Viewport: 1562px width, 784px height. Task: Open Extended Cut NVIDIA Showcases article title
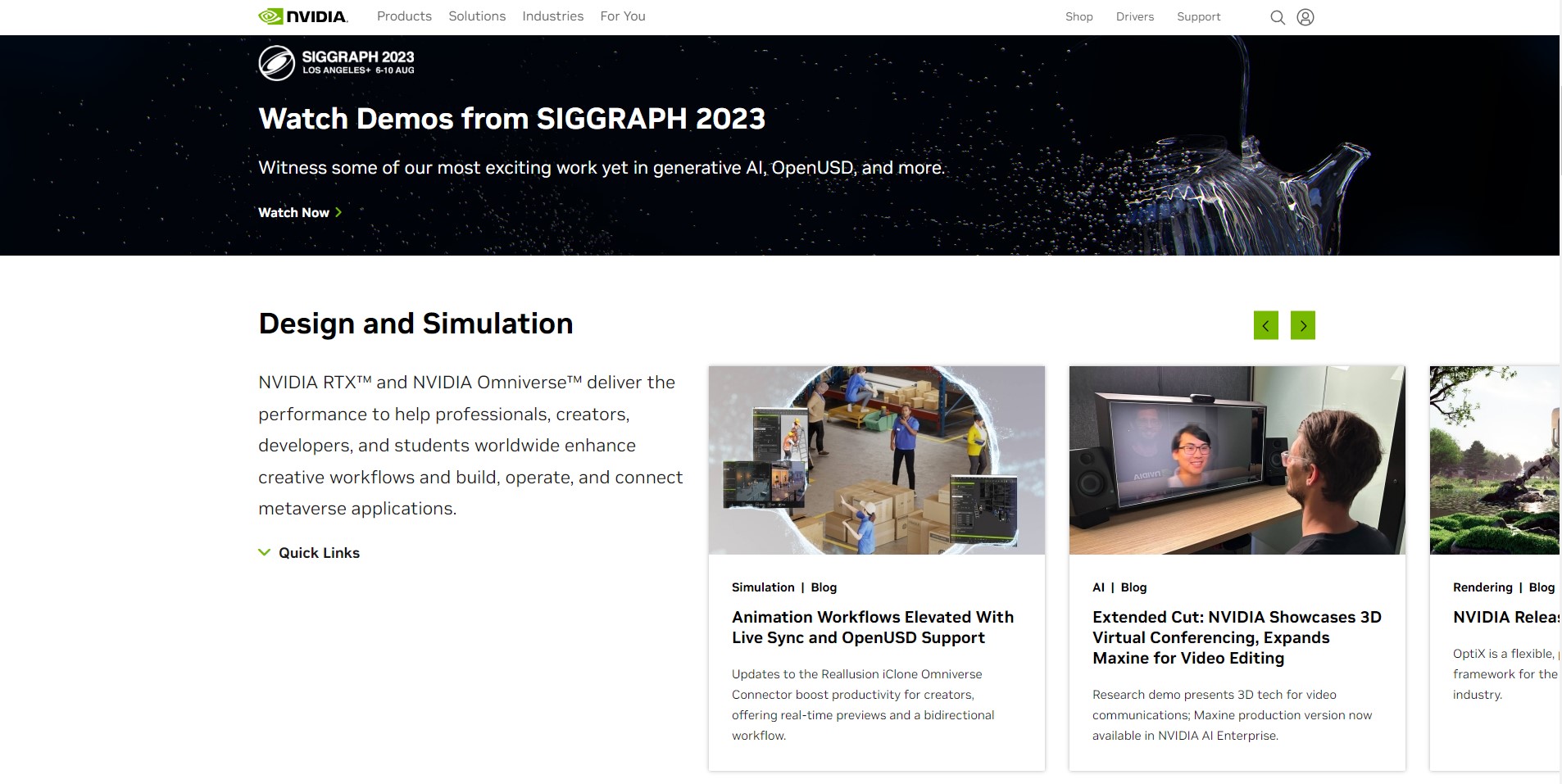click(x=1237, y=637)
